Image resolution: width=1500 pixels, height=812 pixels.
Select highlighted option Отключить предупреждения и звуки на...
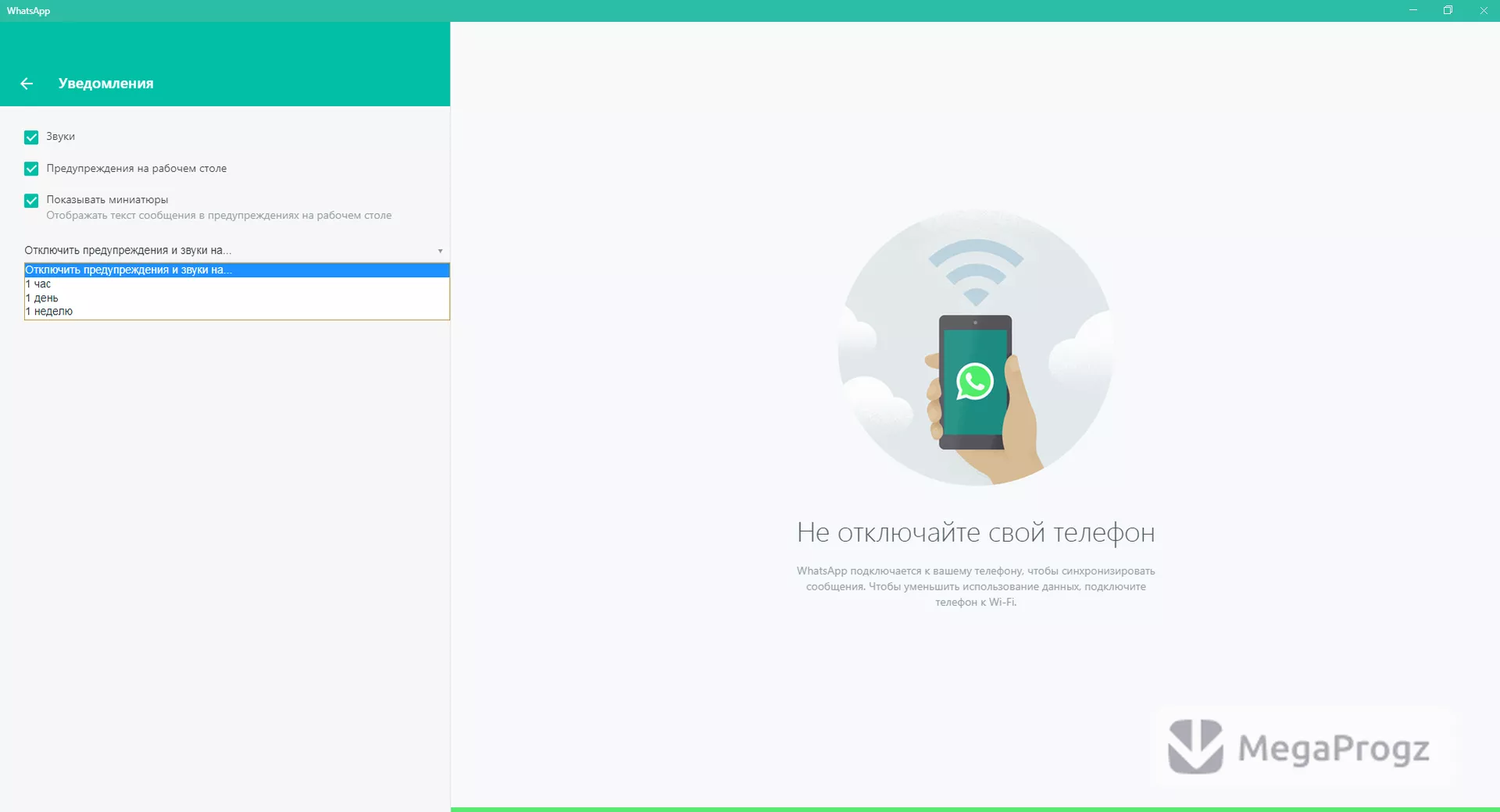(237, 270)
